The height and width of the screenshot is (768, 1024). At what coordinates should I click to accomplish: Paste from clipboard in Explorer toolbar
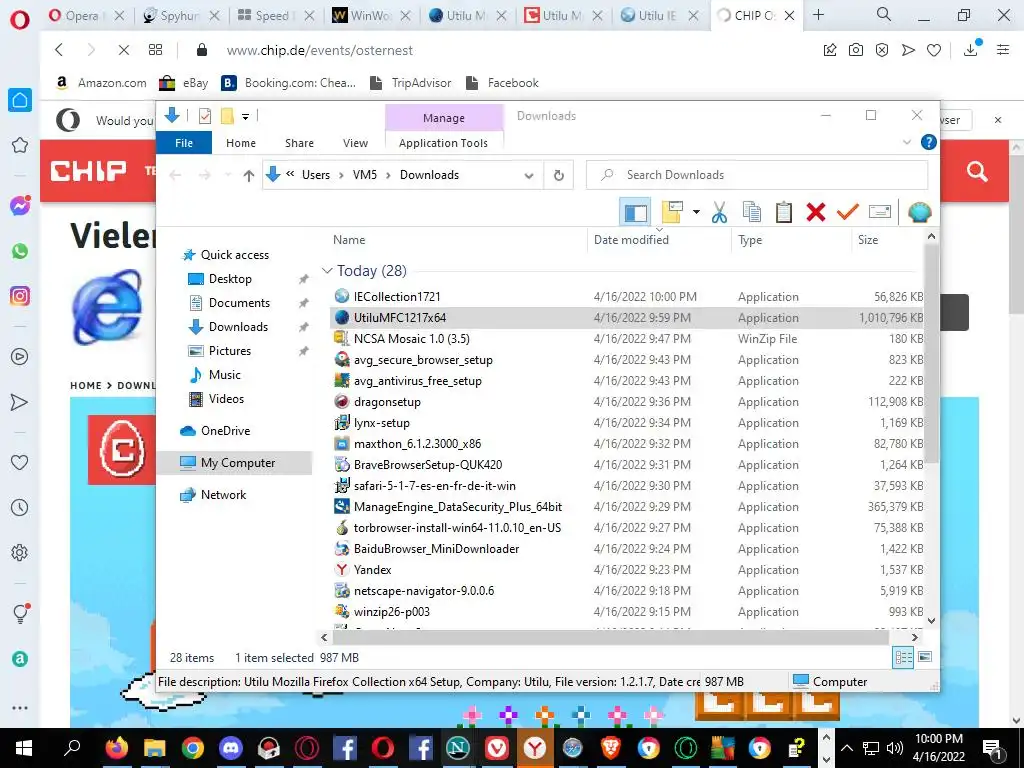coord(784,212)
